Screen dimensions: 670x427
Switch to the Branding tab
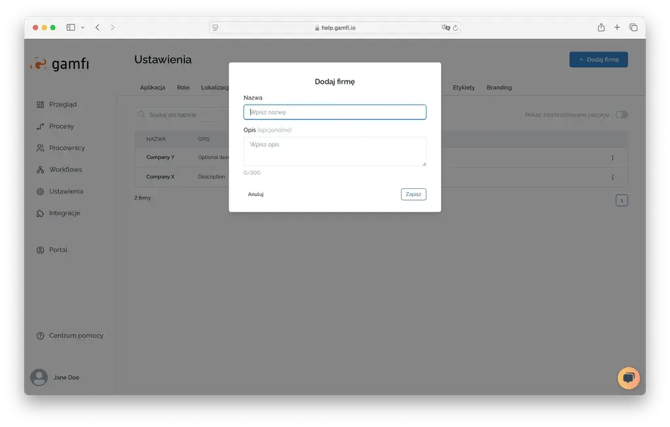499,88
